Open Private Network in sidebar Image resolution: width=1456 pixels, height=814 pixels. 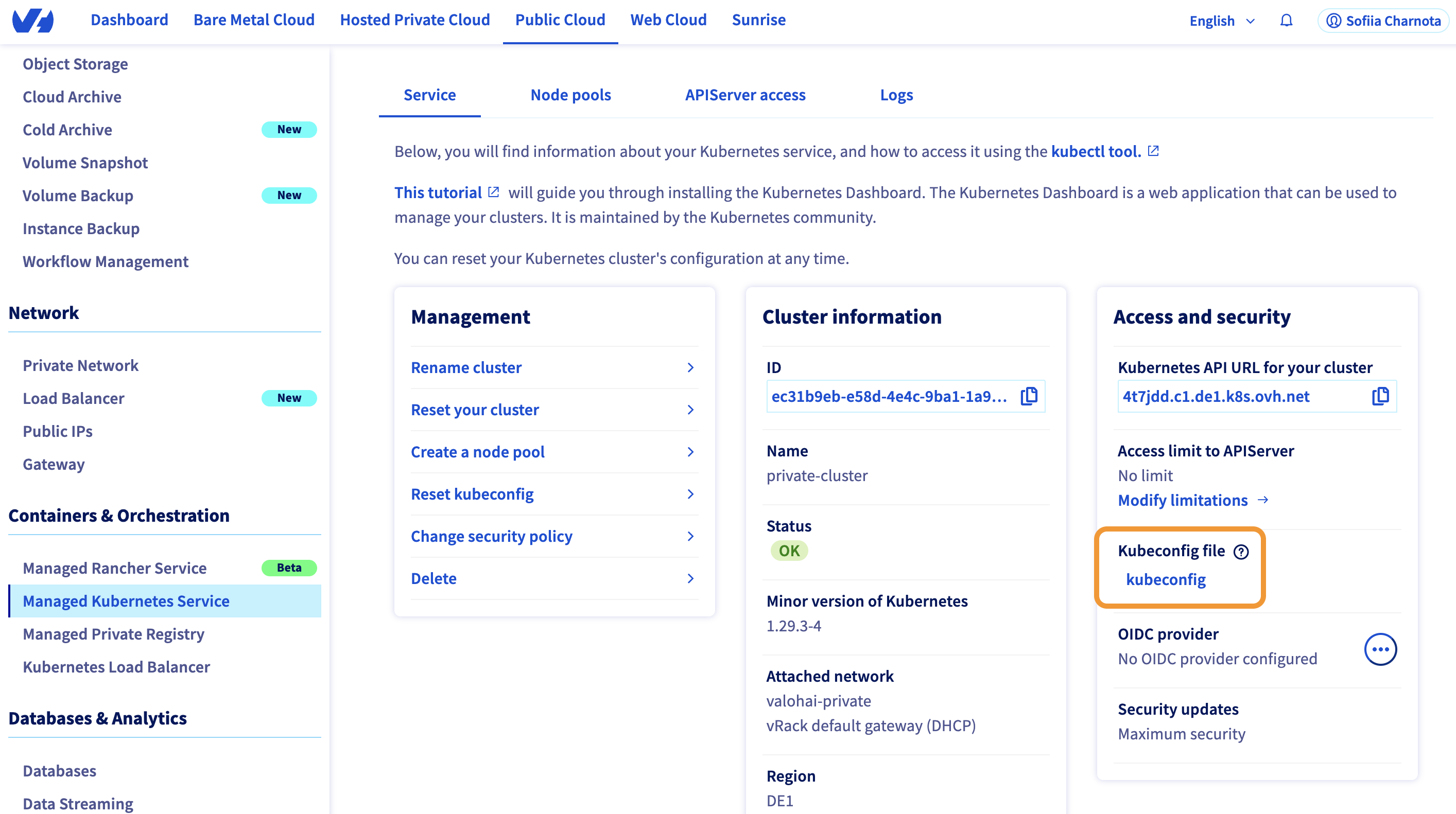80,365
